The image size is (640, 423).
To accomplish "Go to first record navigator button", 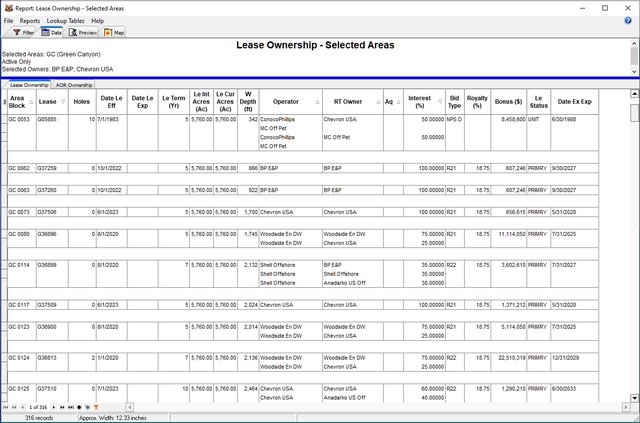I will tap(6, 407).
